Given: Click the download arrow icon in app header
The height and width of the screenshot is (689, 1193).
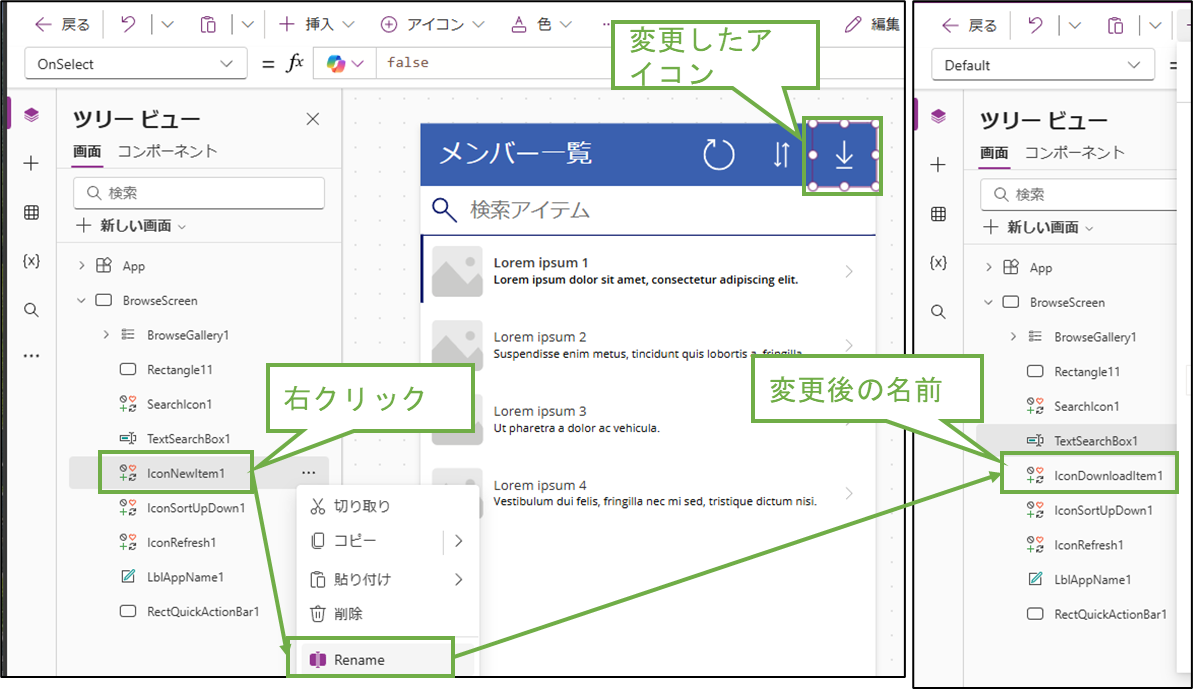Looking at the screenshot, I should tap(844, 155).
